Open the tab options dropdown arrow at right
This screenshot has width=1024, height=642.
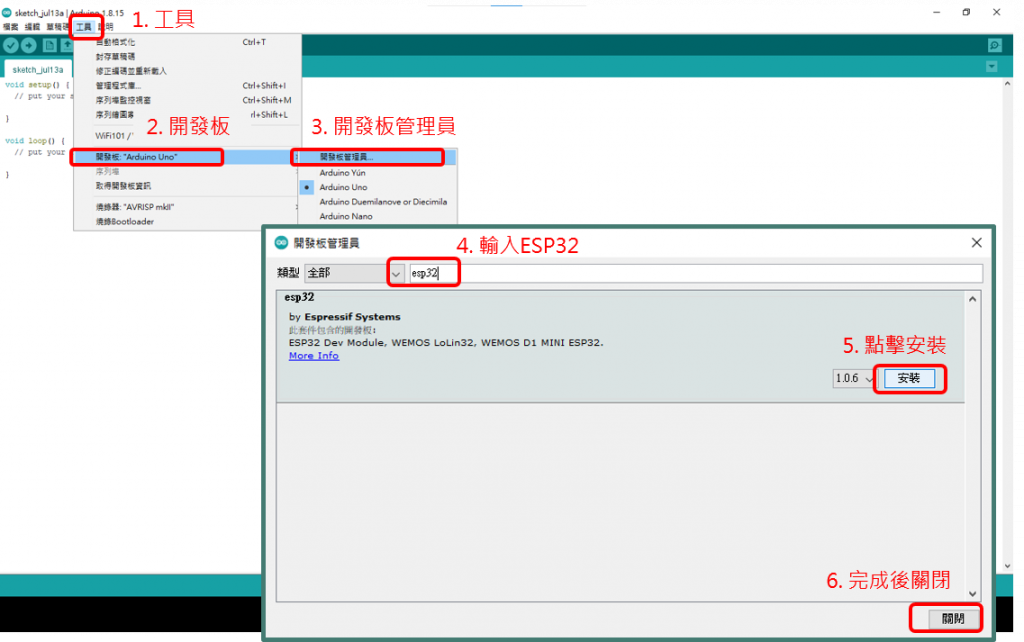pyautogui.click(x=991, y=67)
